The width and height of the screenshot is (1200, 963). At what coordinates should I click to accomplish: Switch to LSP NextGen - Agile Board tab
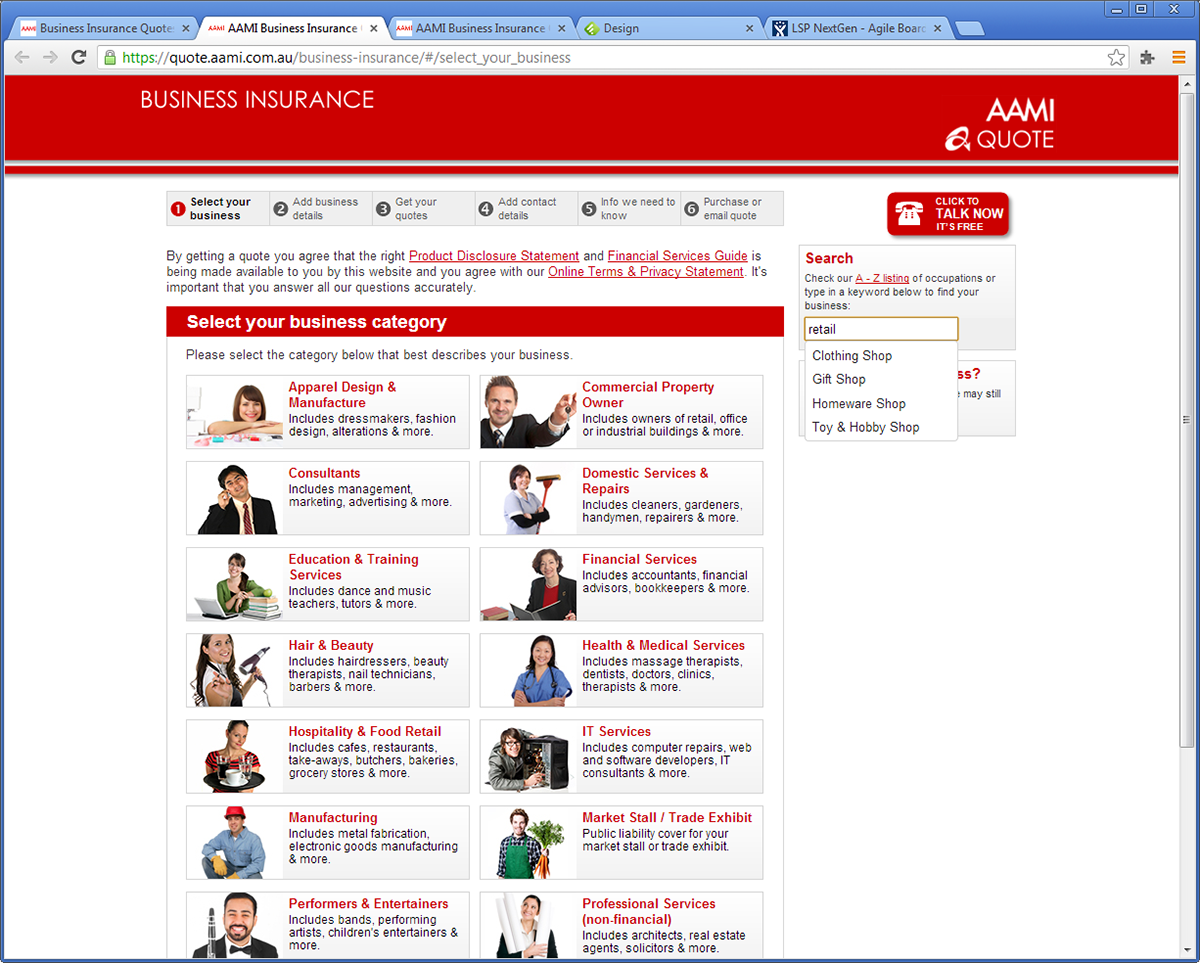(x=857, y=28)
